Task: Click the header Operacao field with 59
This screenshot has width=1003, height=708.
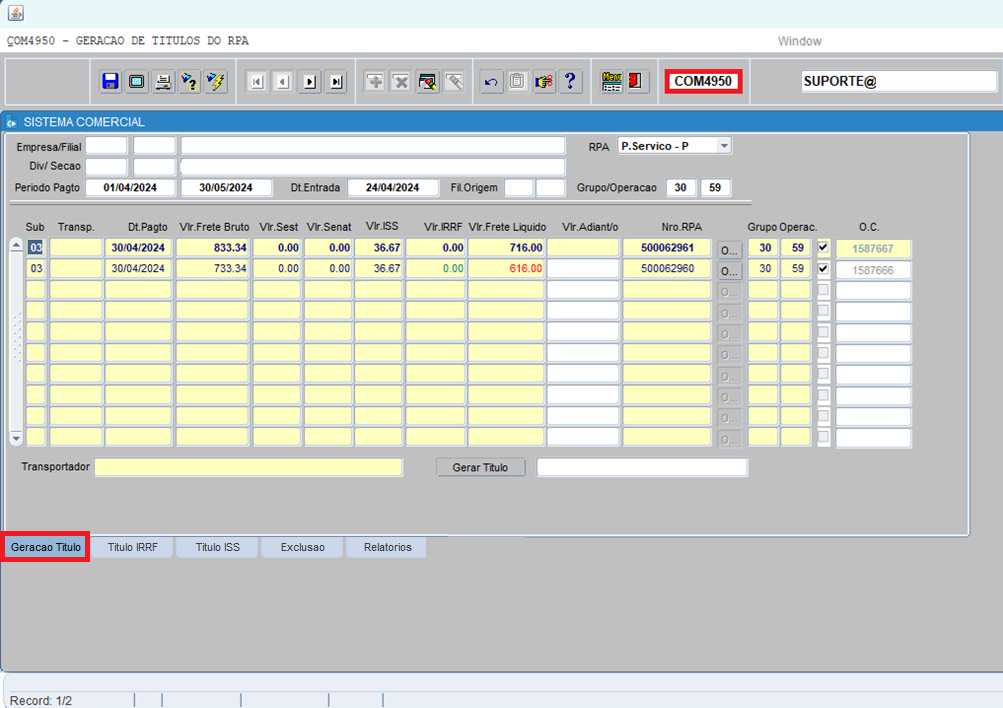Action: [x=715, y=187]
